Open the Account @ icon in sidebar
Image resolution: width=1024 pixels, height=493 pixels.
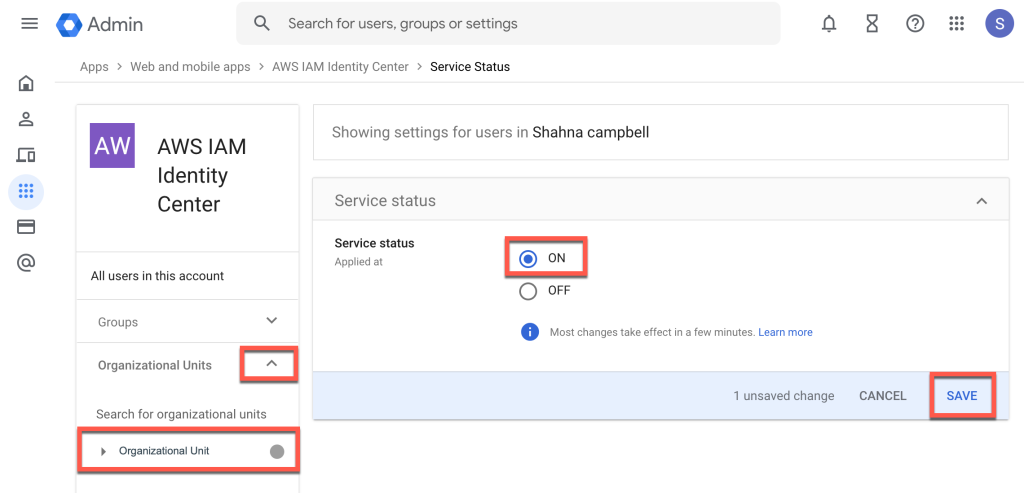pyautogui.click(x=26, y=262)
